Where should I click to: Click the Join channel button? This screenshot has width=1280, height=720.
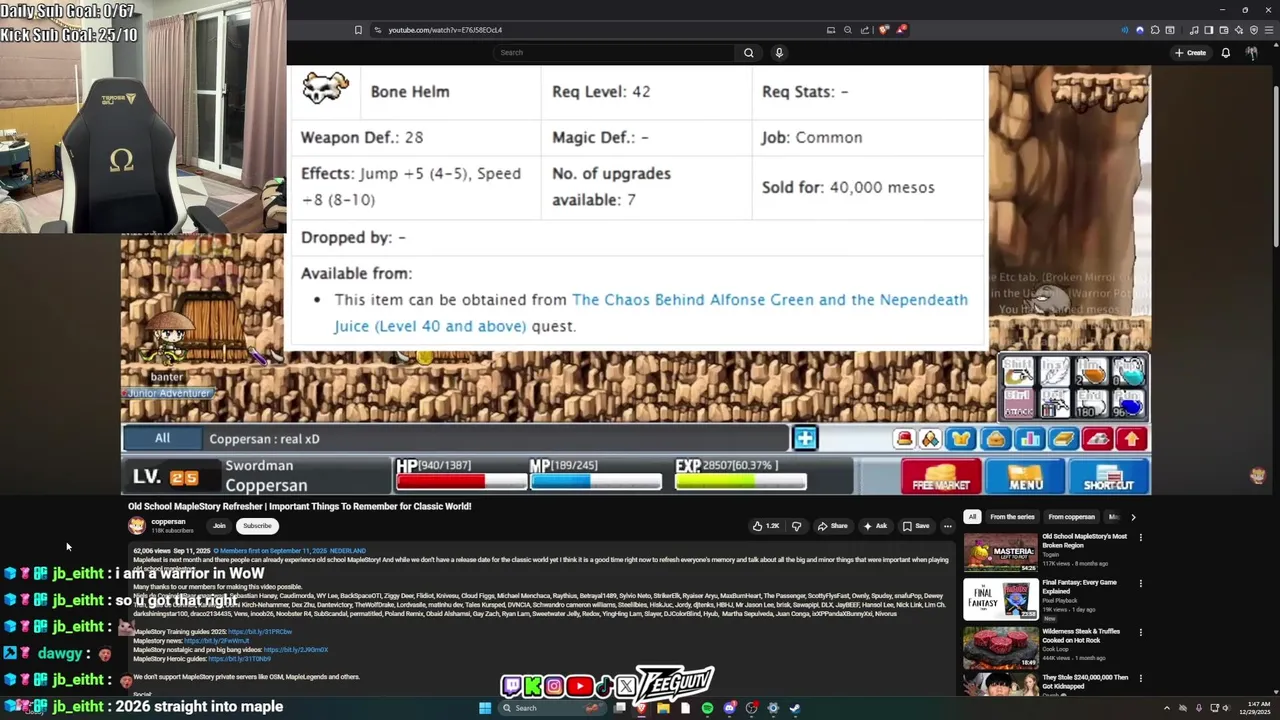pos(219,526)
